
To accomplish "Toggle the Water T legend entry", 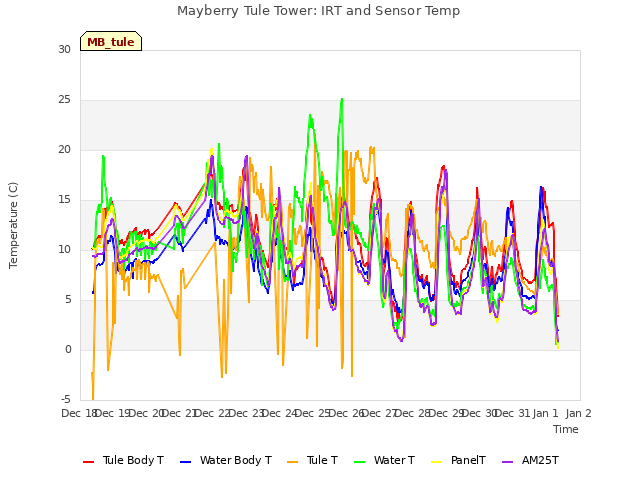I will pos(384,460).
